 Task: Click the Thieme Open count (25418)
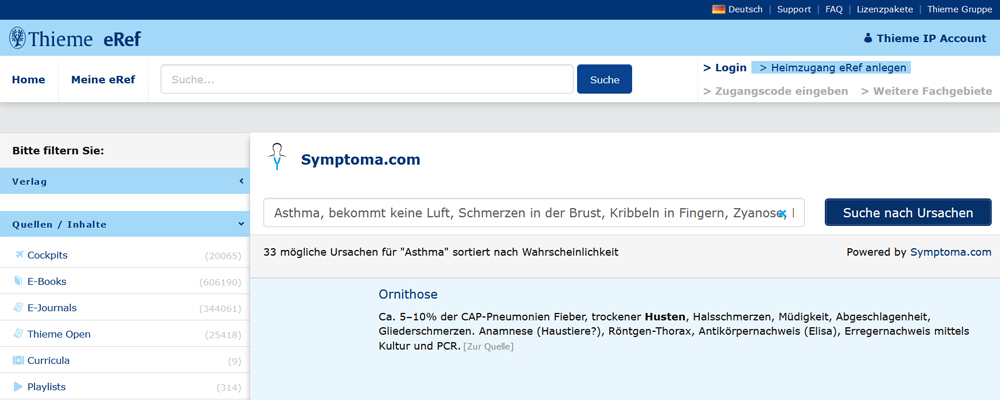click(x=223, y=334)
